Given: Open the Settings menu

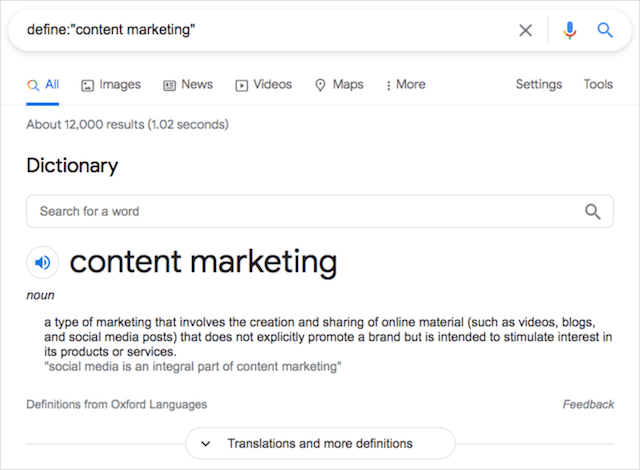Looking at the screenshot, I should 539,85.
